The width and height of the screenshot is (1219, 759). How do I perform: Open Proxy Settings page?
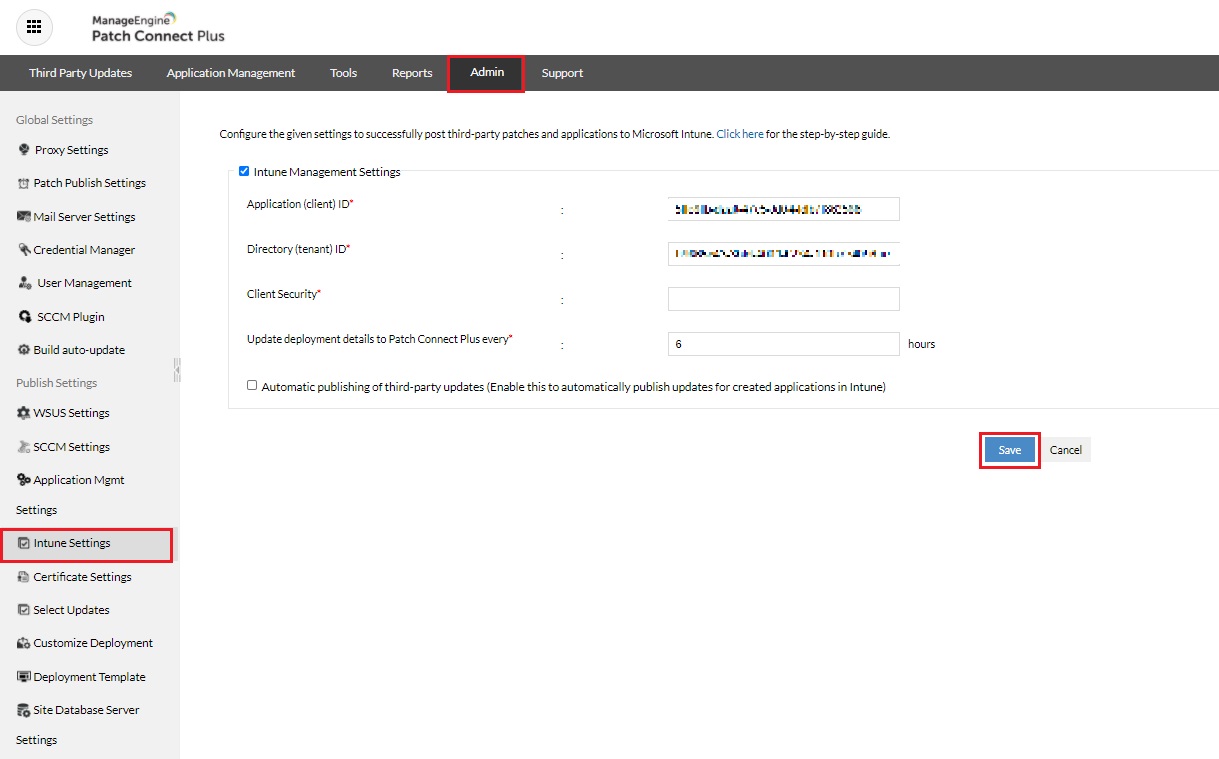(71, 150)
